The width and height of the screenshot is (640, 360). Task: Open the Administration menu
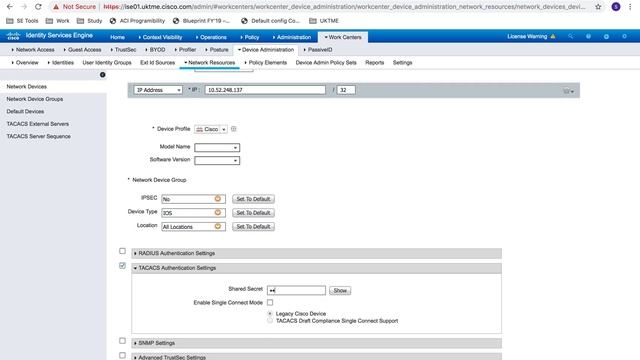(291, 37)
